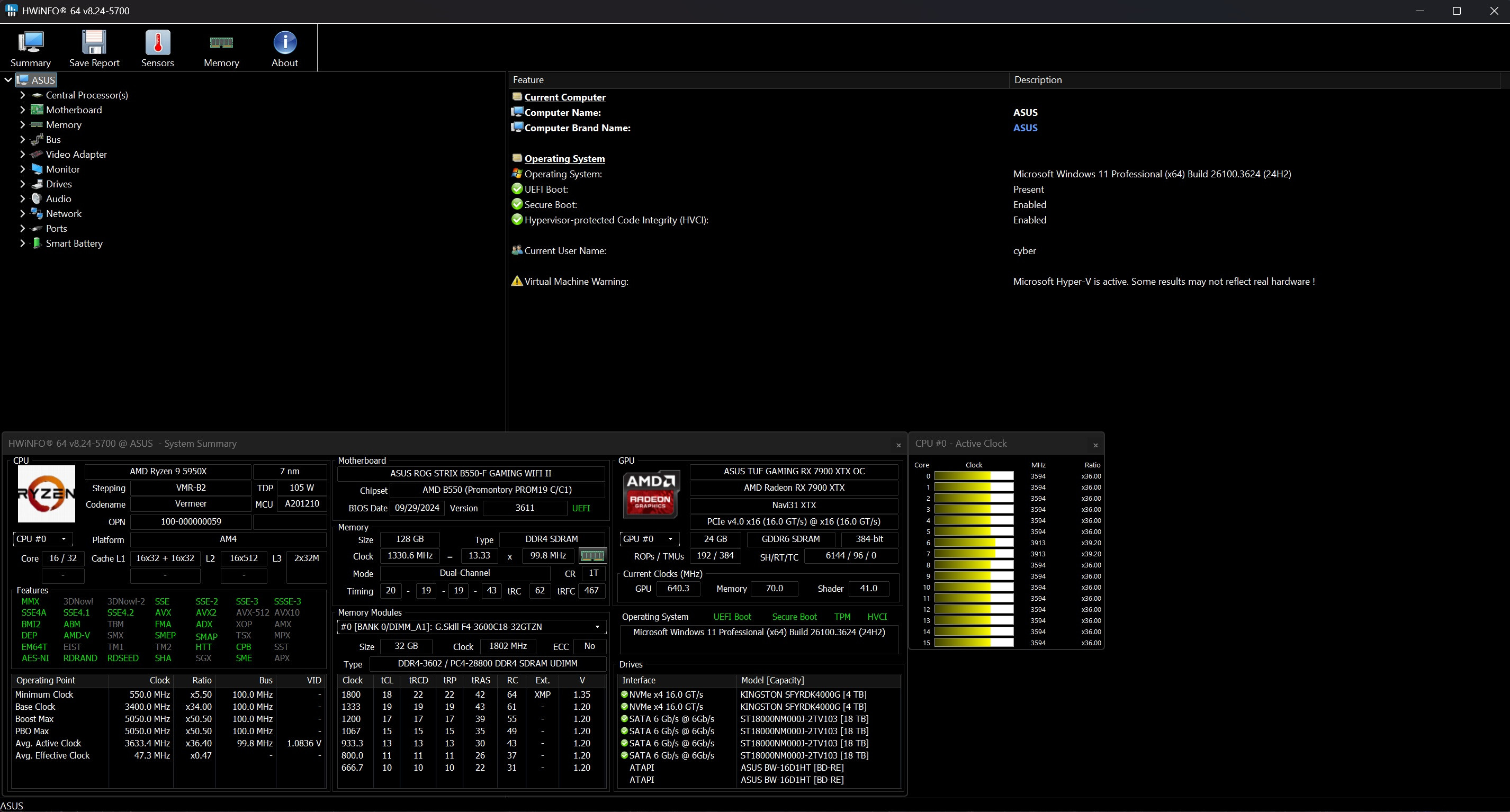This screenshot has height=812, width=1510.
Task: Click the Drives tree icon
Action: (37, 184)
